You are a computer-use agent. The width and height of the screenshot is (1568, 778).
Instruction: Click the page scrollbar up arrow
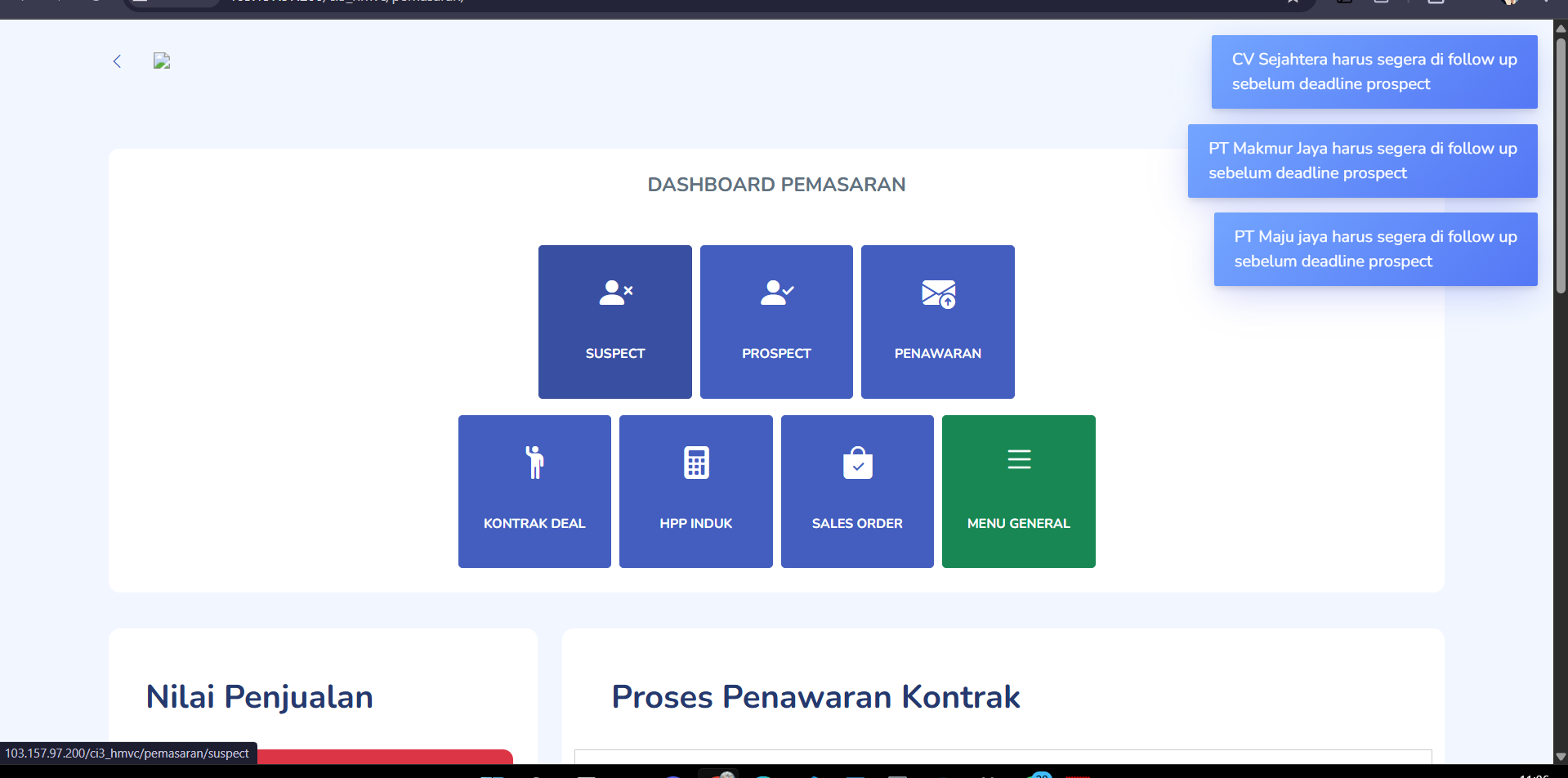point(1561,28)
